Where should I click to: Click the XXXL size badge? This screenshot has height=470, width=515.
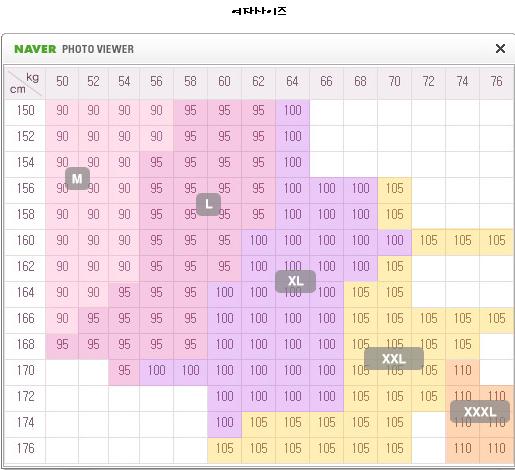[480, 411]
